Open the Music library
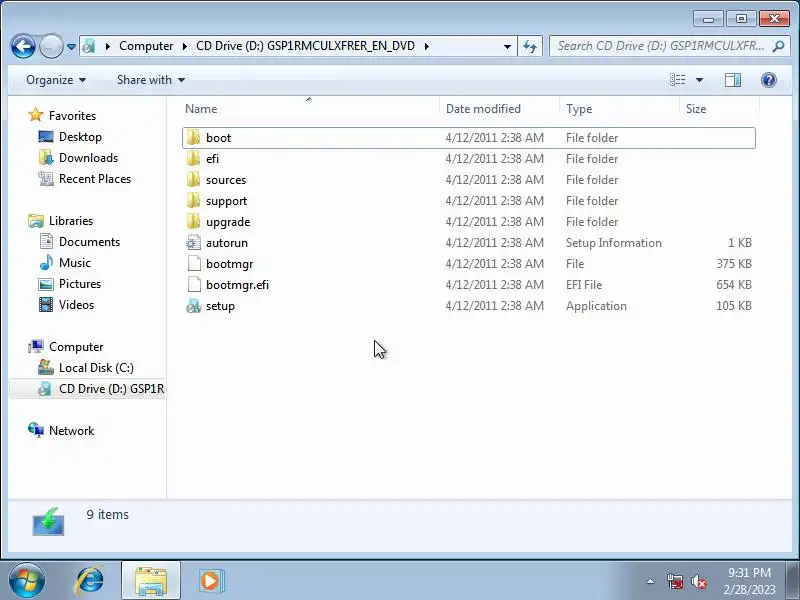 75,263
